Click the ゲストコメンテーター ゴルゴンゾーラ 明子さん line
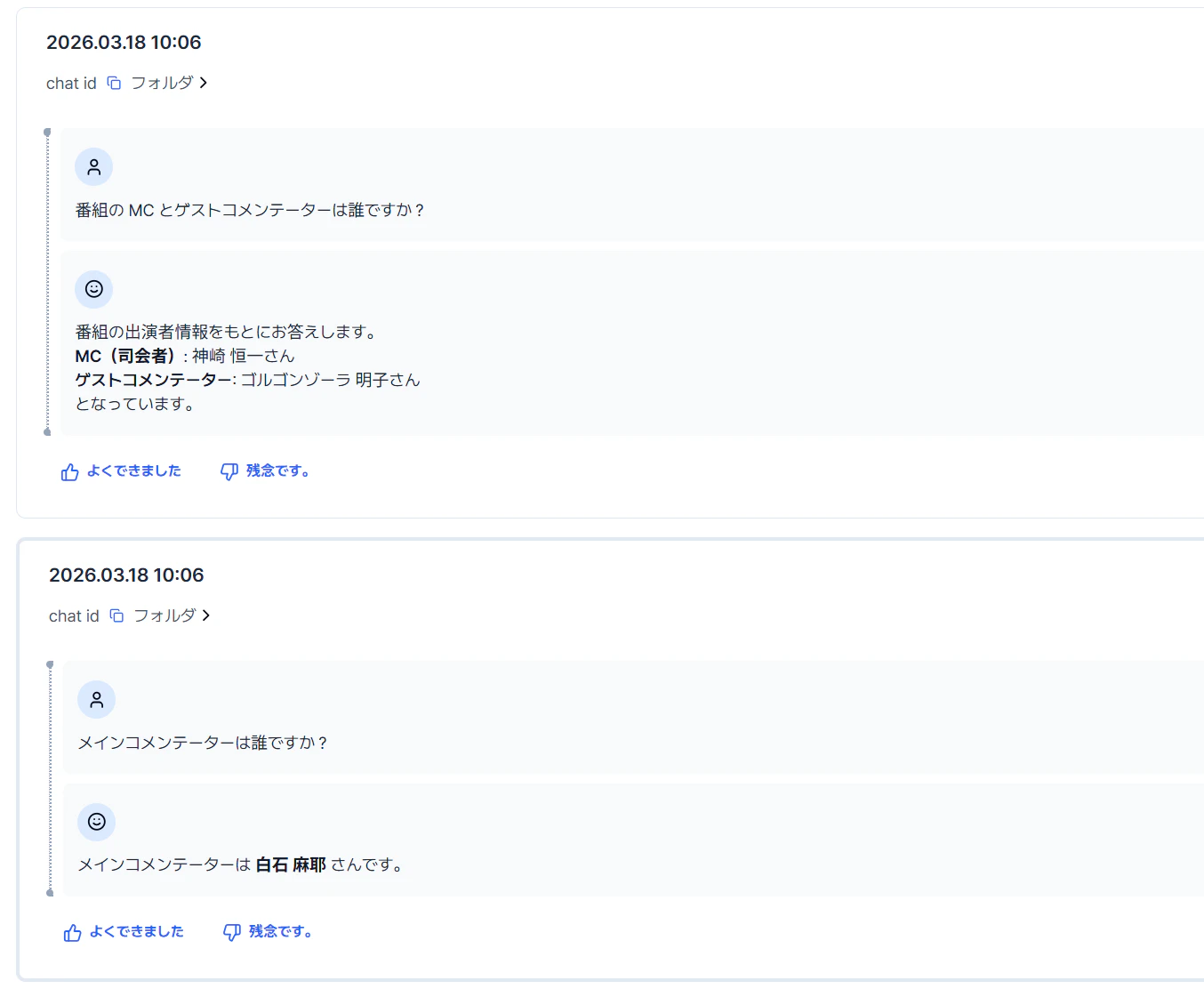The width and height of the screenshot is (1204, 1005). [247, 380]
